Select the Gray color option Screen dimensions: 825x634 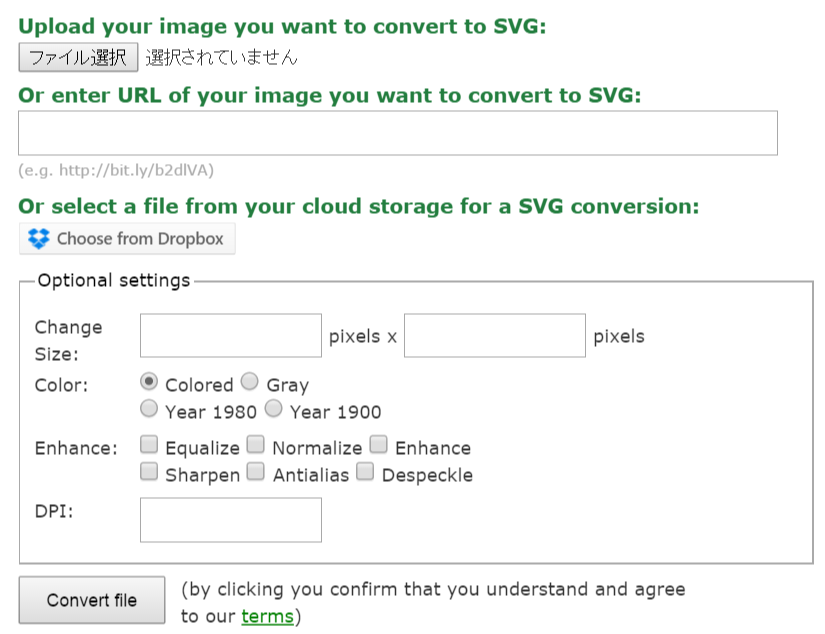(x=250, y=382)
